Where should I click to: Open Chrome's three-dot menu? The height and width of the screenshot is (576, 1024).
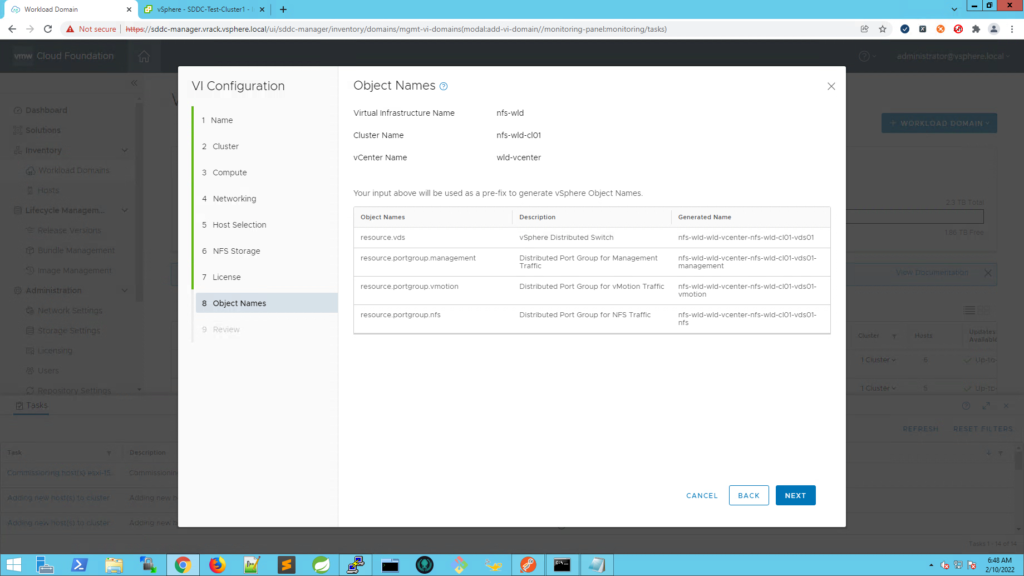pos(1012,29)
